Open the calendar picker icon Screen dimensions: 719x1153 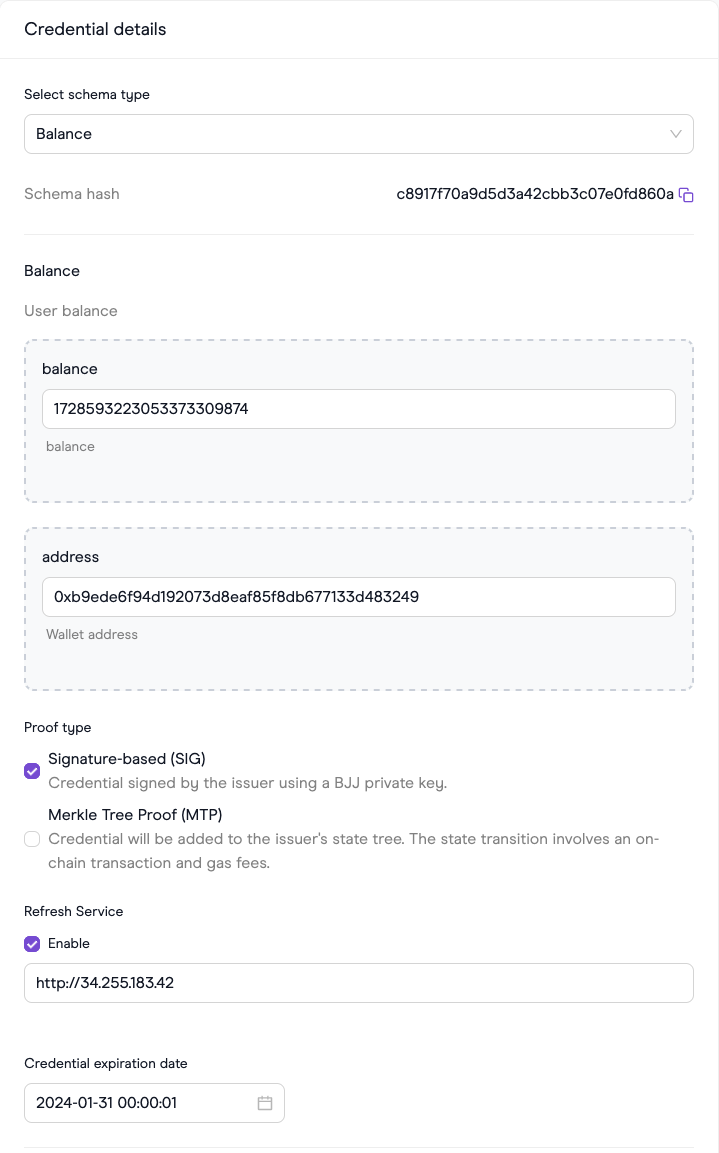[x=265, y=1103]
